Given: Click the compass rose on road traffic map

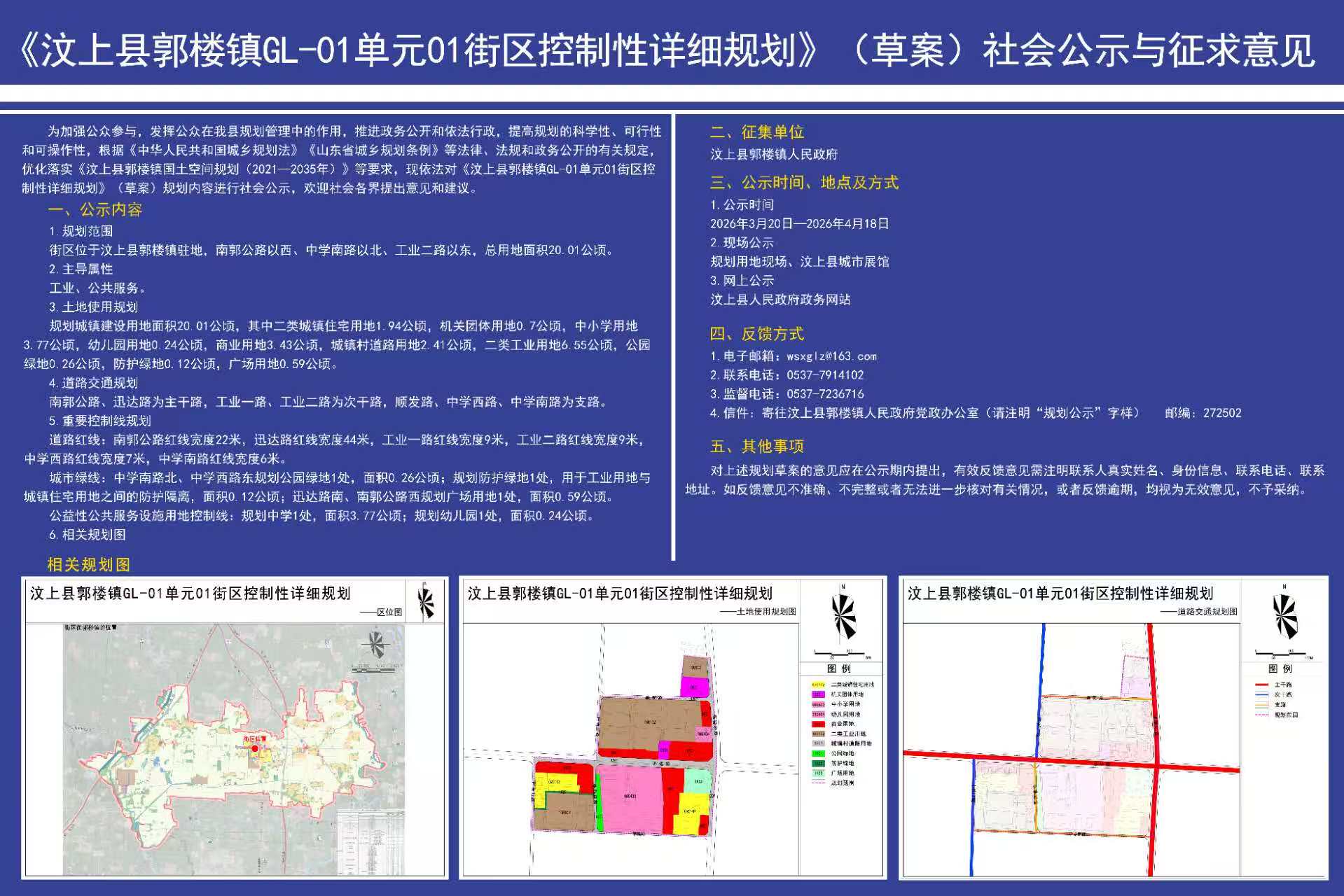Looking at the screenshot, I should pyautogui.click(x=1284, y=616).
